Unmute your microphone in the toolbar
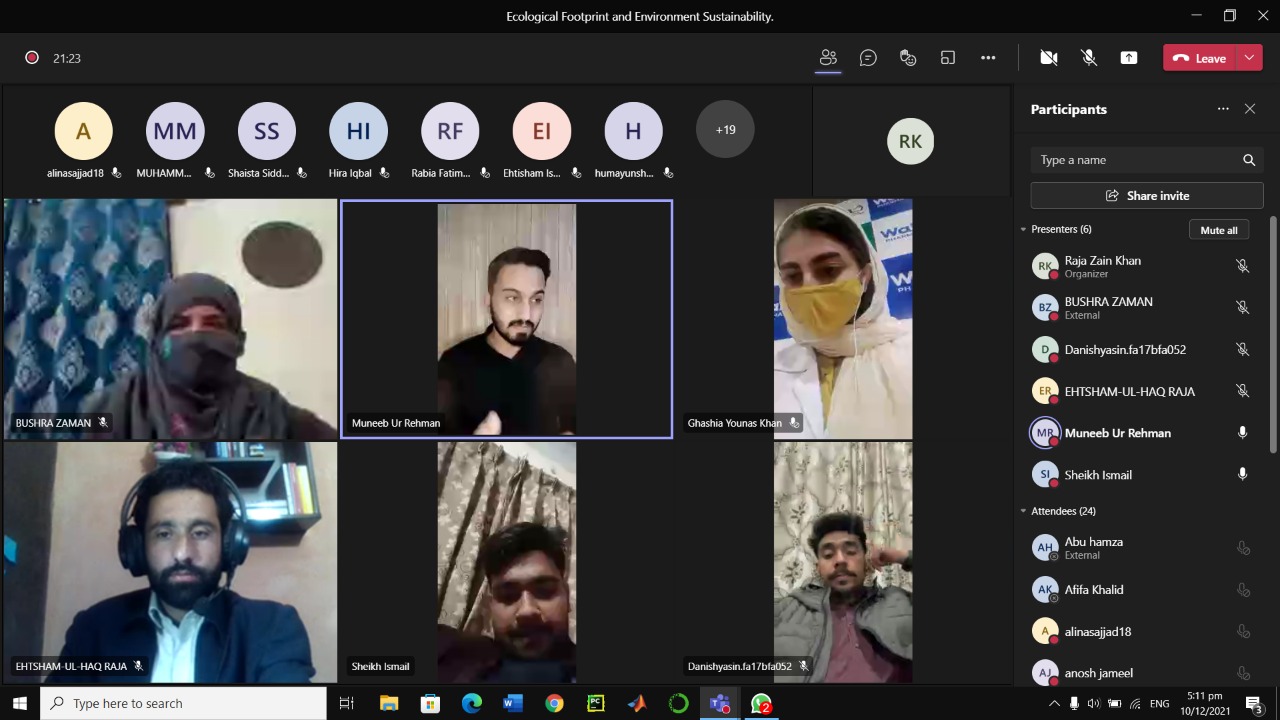This screenshot has height=720, width=1280. (1089, 58)
